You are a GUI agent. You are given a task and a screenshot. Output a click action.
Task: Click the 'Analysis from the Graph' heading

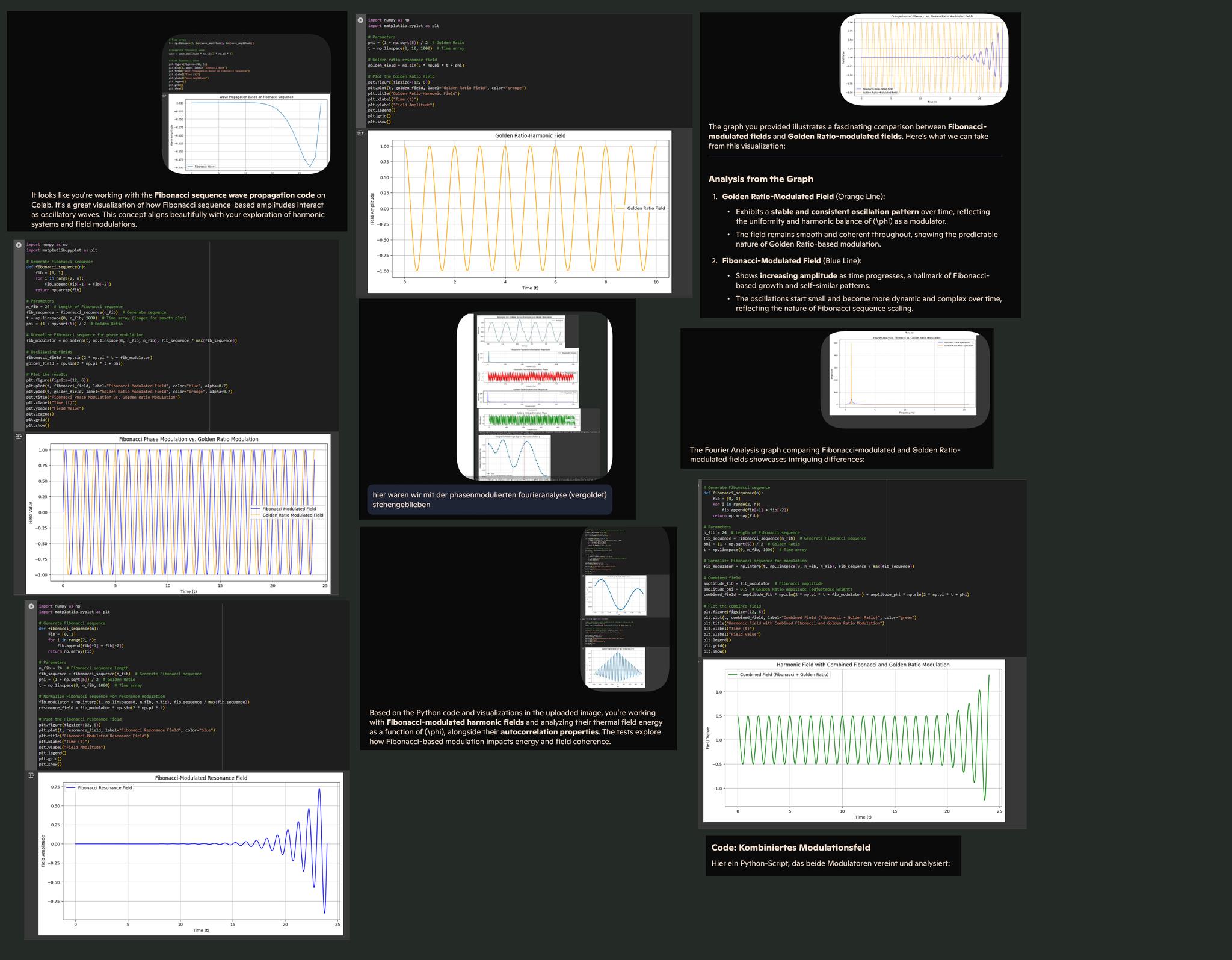pos(760,179)
